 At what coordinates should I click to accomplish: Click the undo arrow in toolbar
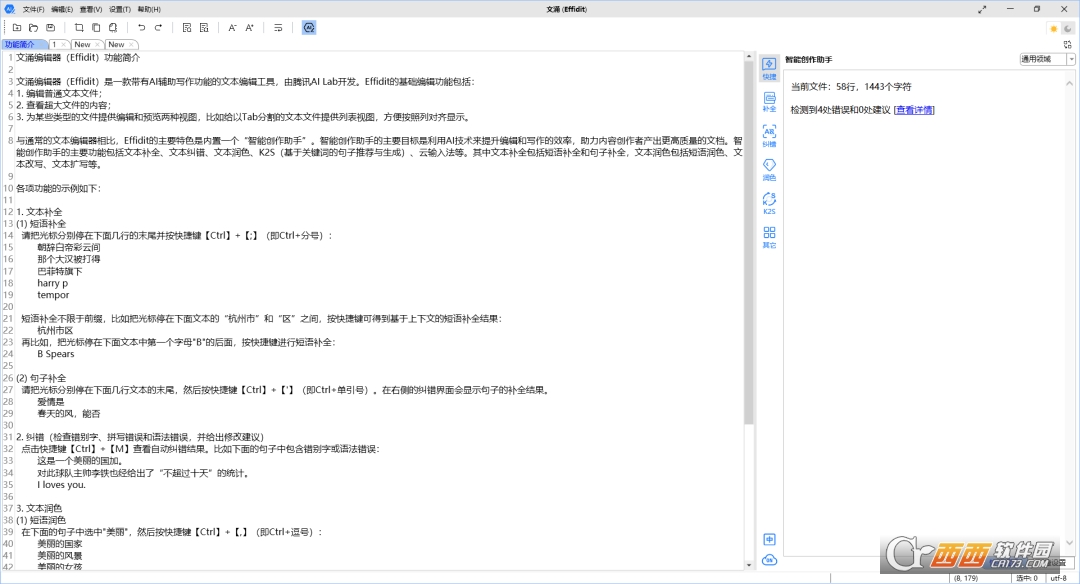141,28
